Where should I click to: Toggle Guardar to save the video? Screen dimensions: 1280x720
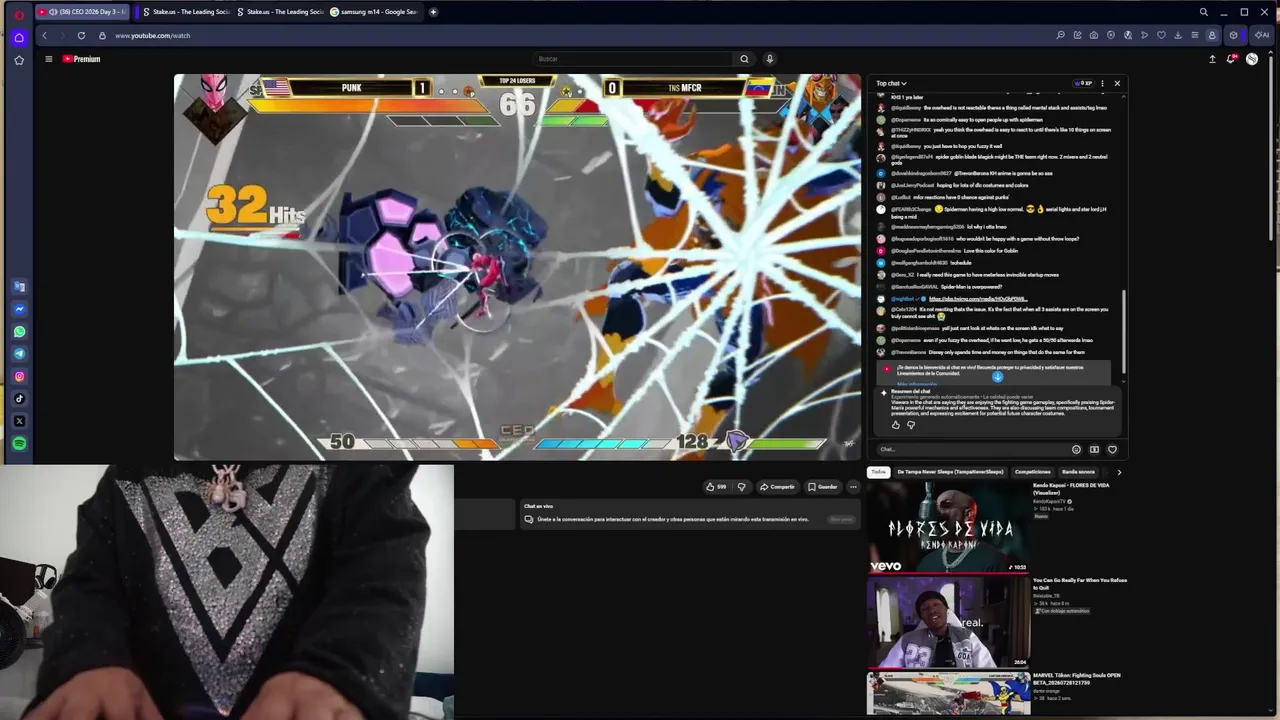pos(822,487)
